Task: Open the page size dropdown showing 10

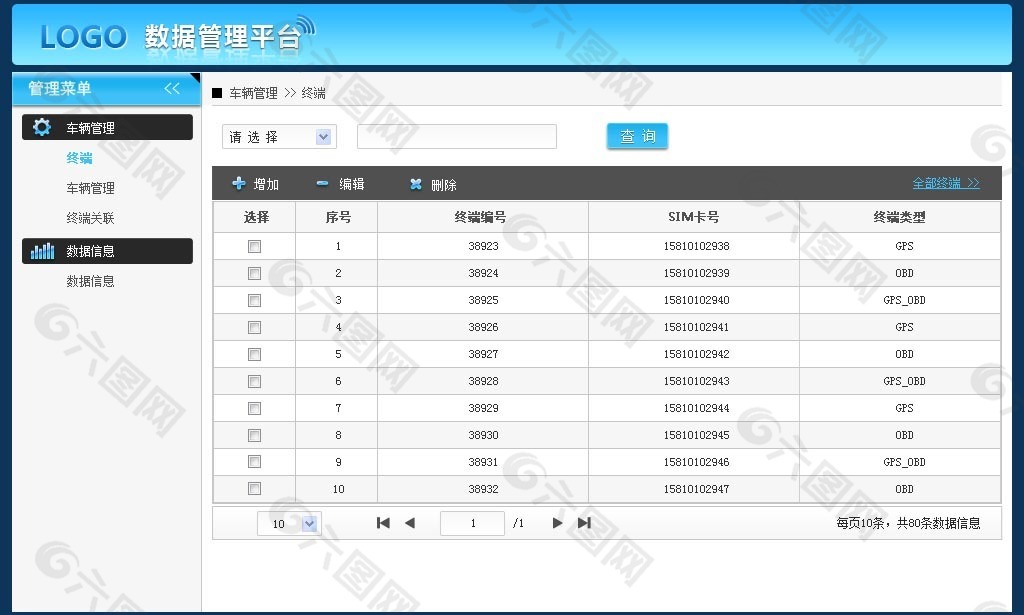Action: (289, 523)
